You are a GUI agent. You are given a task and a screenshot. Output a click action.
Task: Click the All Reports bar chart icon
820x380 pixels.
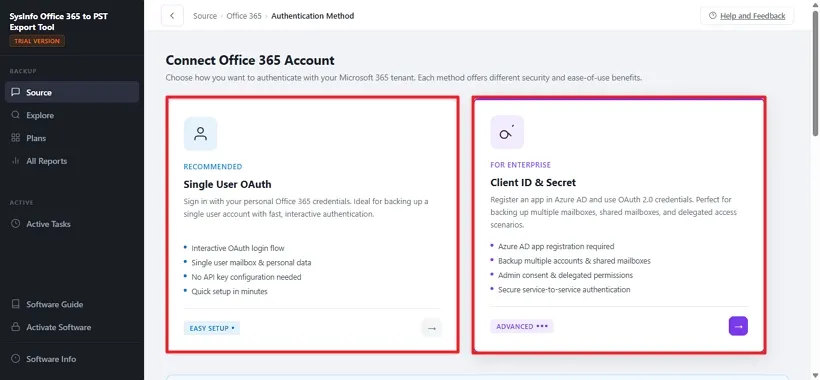pos(16,161)
